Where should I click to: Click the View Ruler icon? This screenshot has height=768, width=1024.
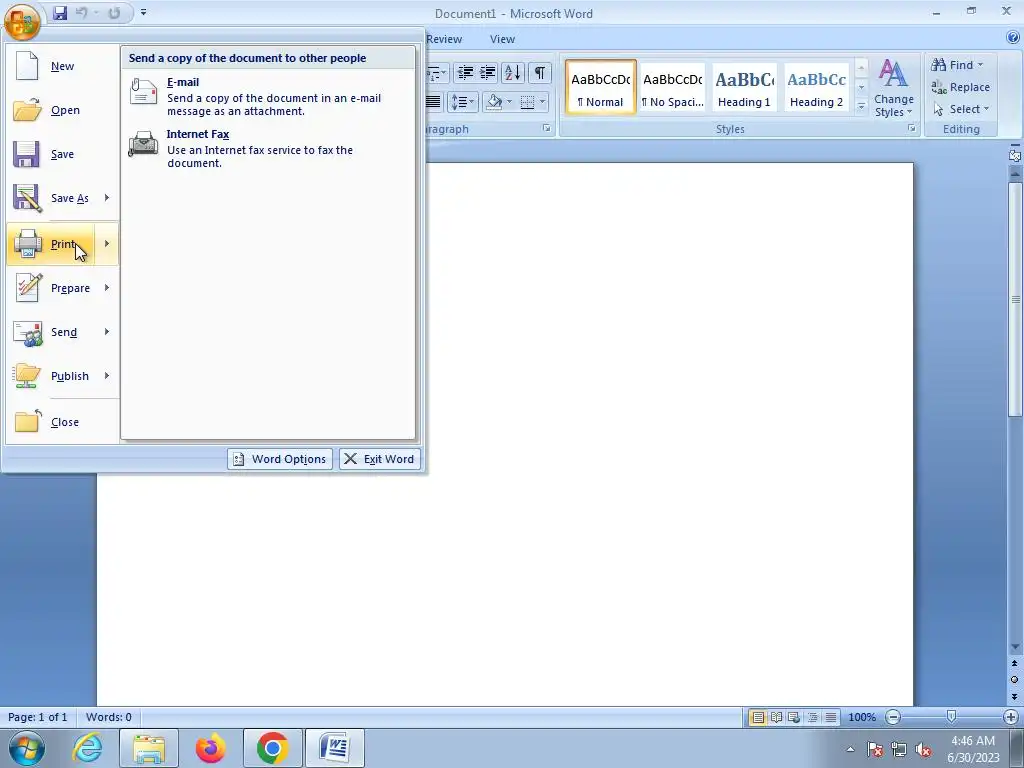point(1014,155)
